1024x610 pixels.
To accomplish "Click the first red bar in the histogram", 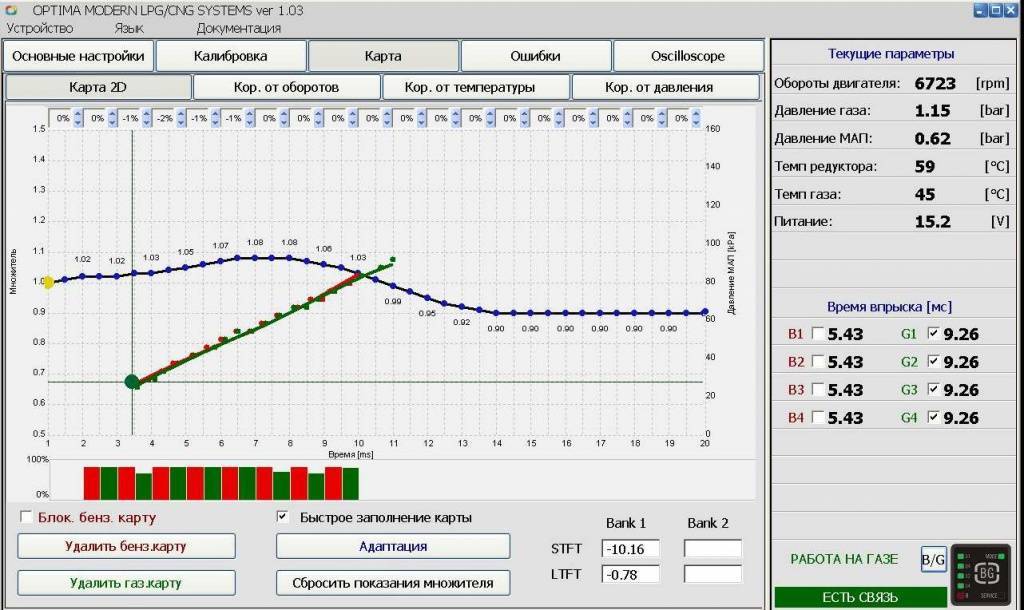I will coord(92,482).
